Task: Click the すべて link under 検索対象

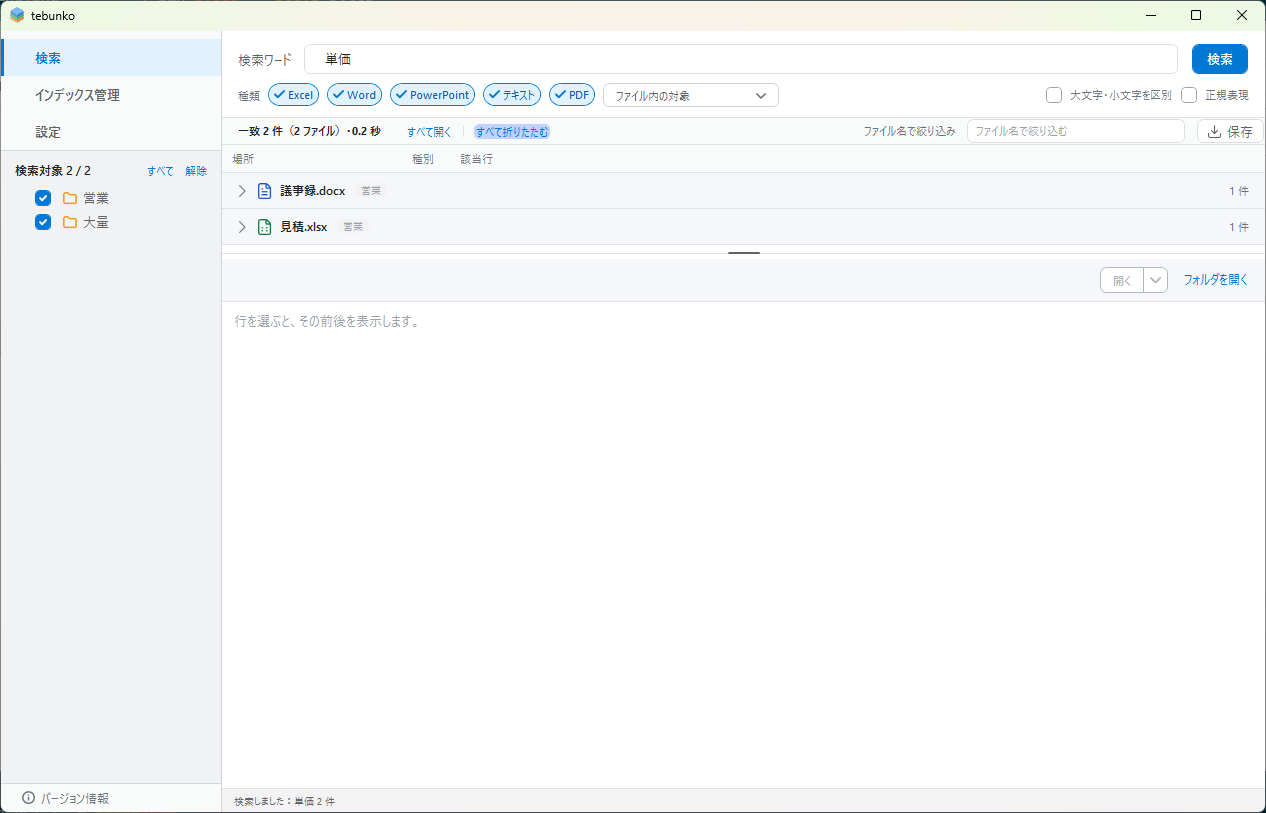Action: click(x=160, y=171)
